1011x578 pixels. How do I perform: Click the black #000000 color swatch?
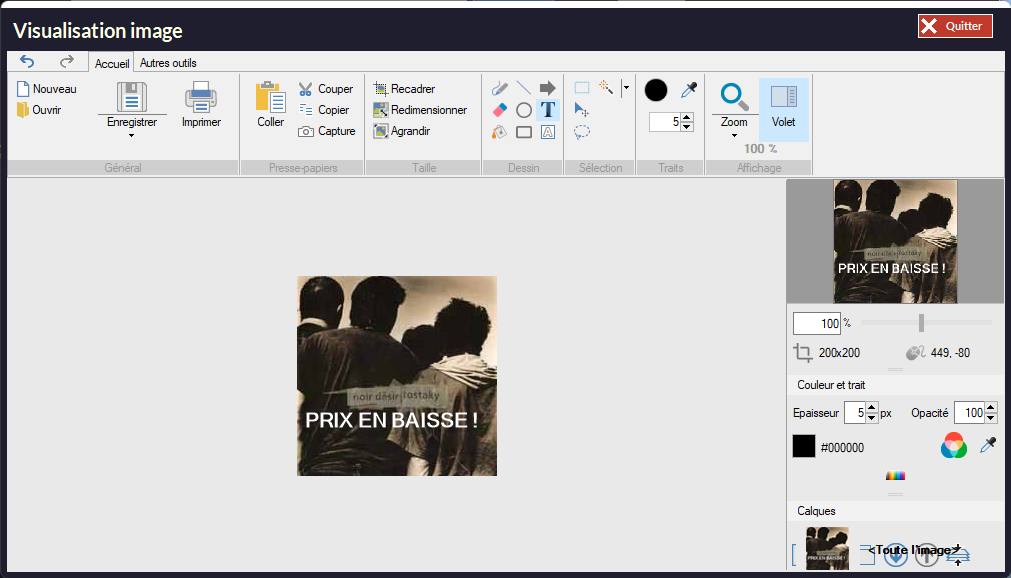(x=804, y=447)
